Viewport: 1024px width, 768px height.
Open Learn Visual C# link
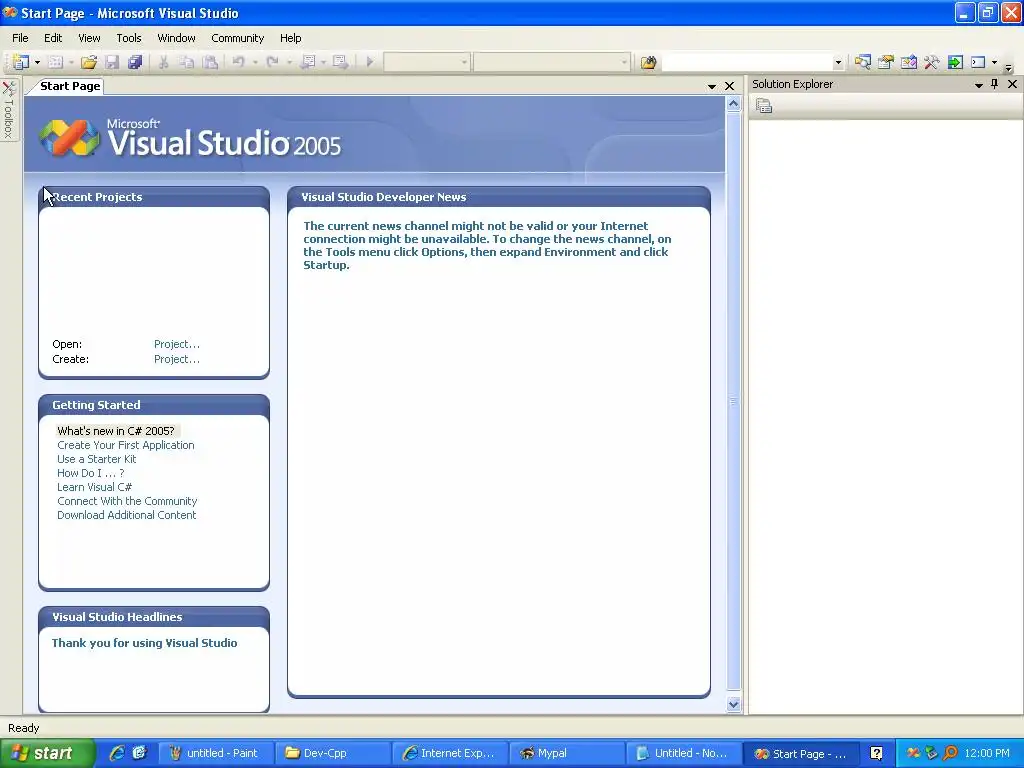click(x=94, y=487)
